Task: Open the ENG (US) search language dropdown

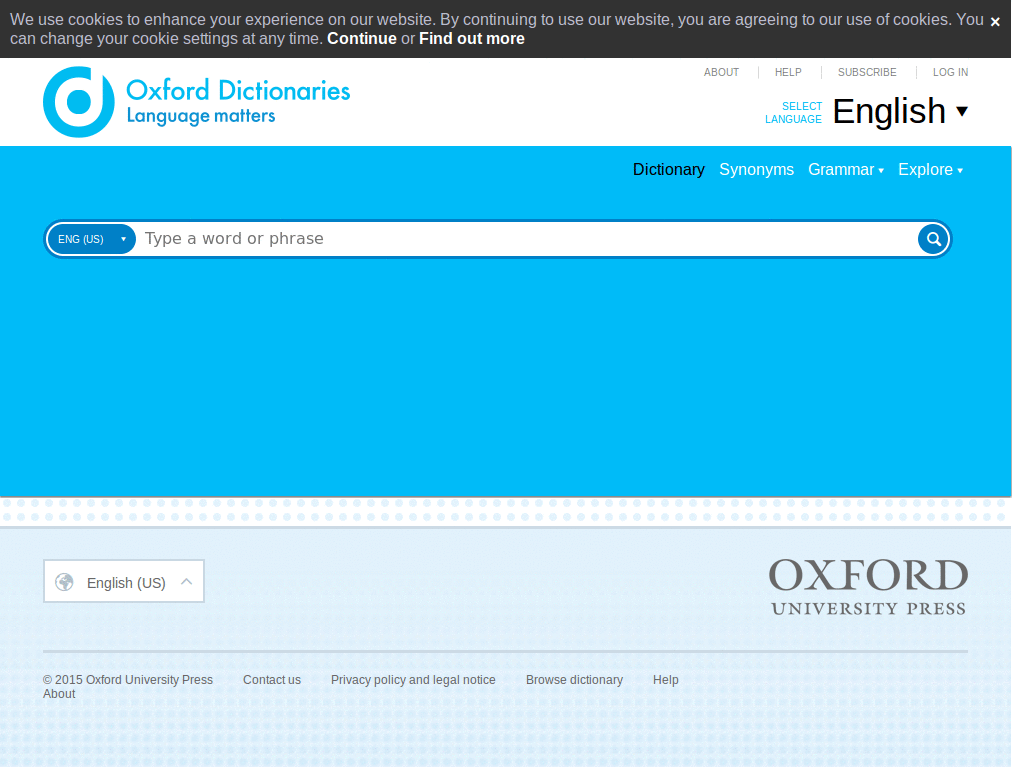Action: click(x=91, y=239)
